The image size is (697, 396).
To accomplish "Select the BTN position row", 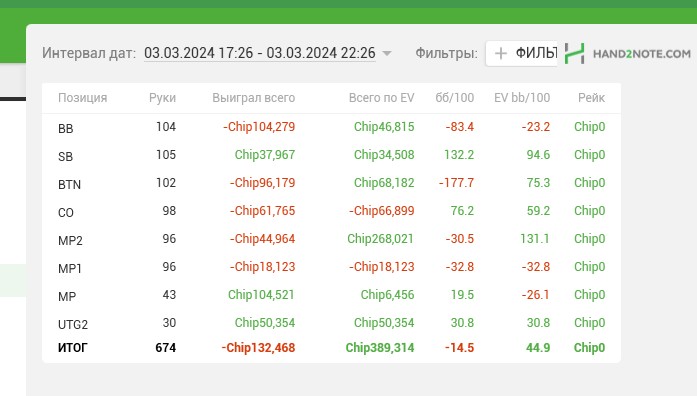I will (331, 183).
